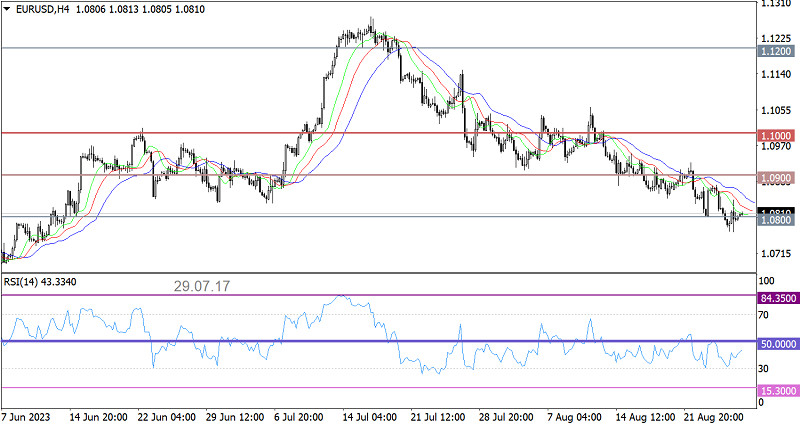Click the 22 Jun 04:00 time axis label
800x426 pixels.
tap(166, 417)
